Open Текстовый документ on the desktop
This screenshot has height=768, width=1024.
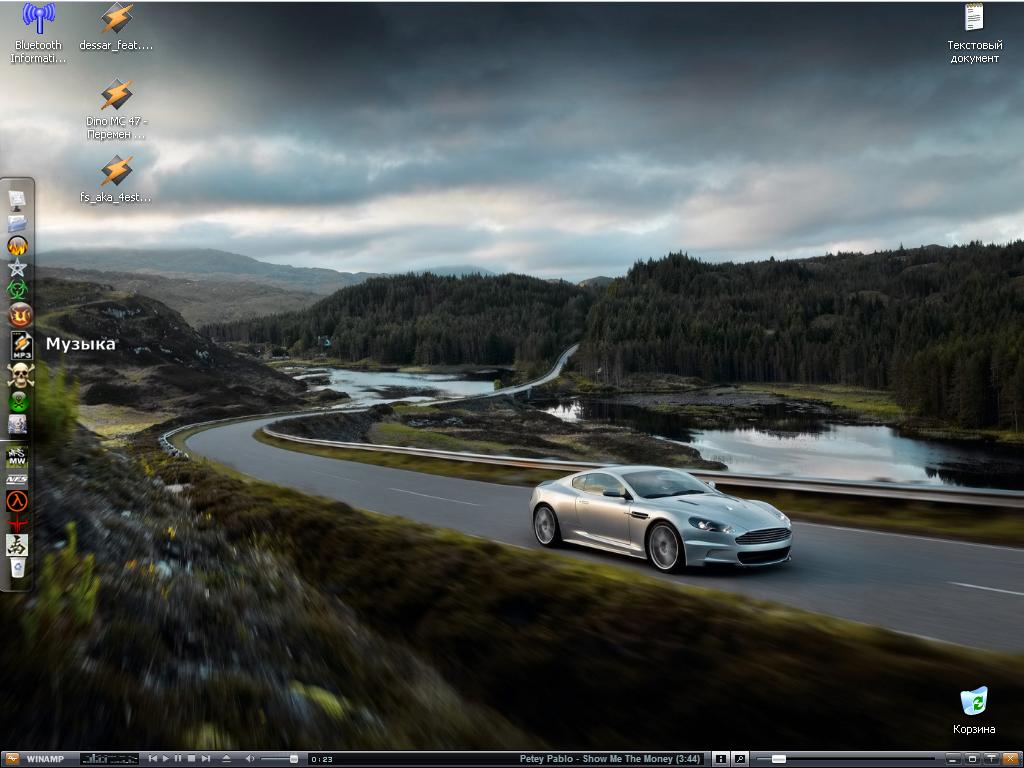tap(974, 18)
